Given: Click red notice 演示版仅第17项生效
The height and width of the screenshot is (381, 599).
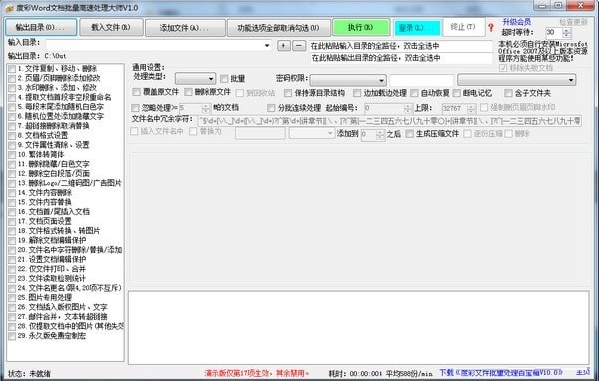Looking at the screenshot, I should click(257, 373).
